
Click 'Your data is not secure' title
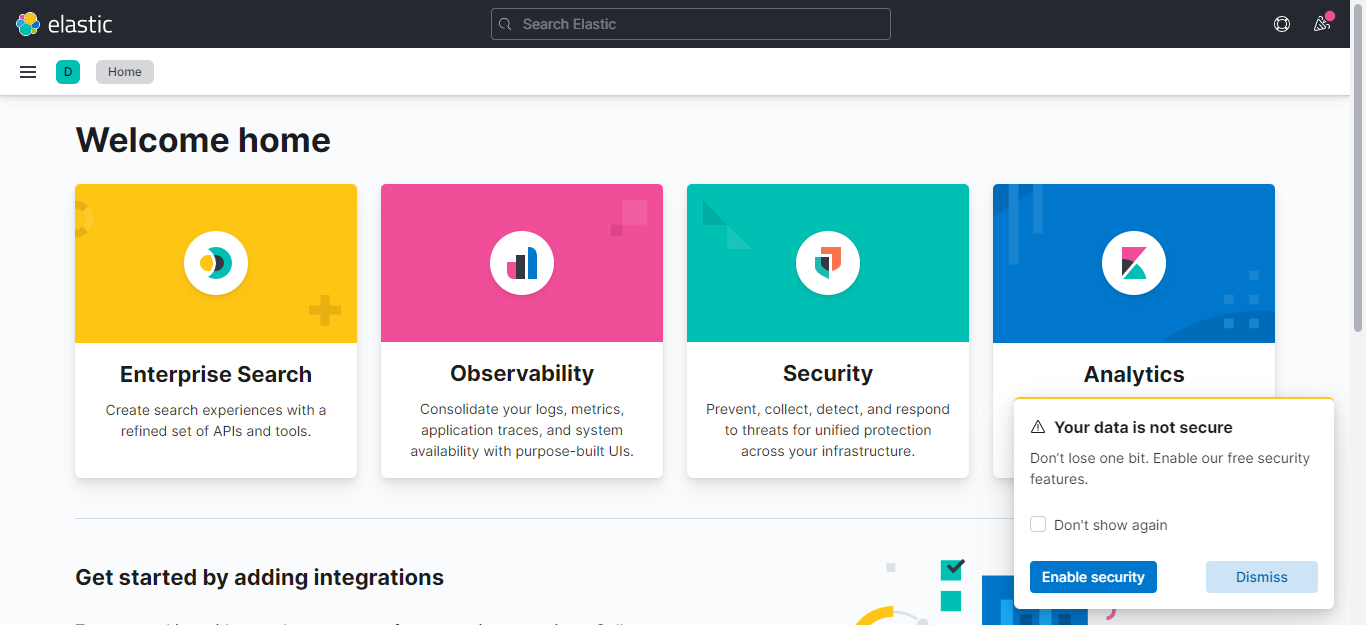[1143, 427]
